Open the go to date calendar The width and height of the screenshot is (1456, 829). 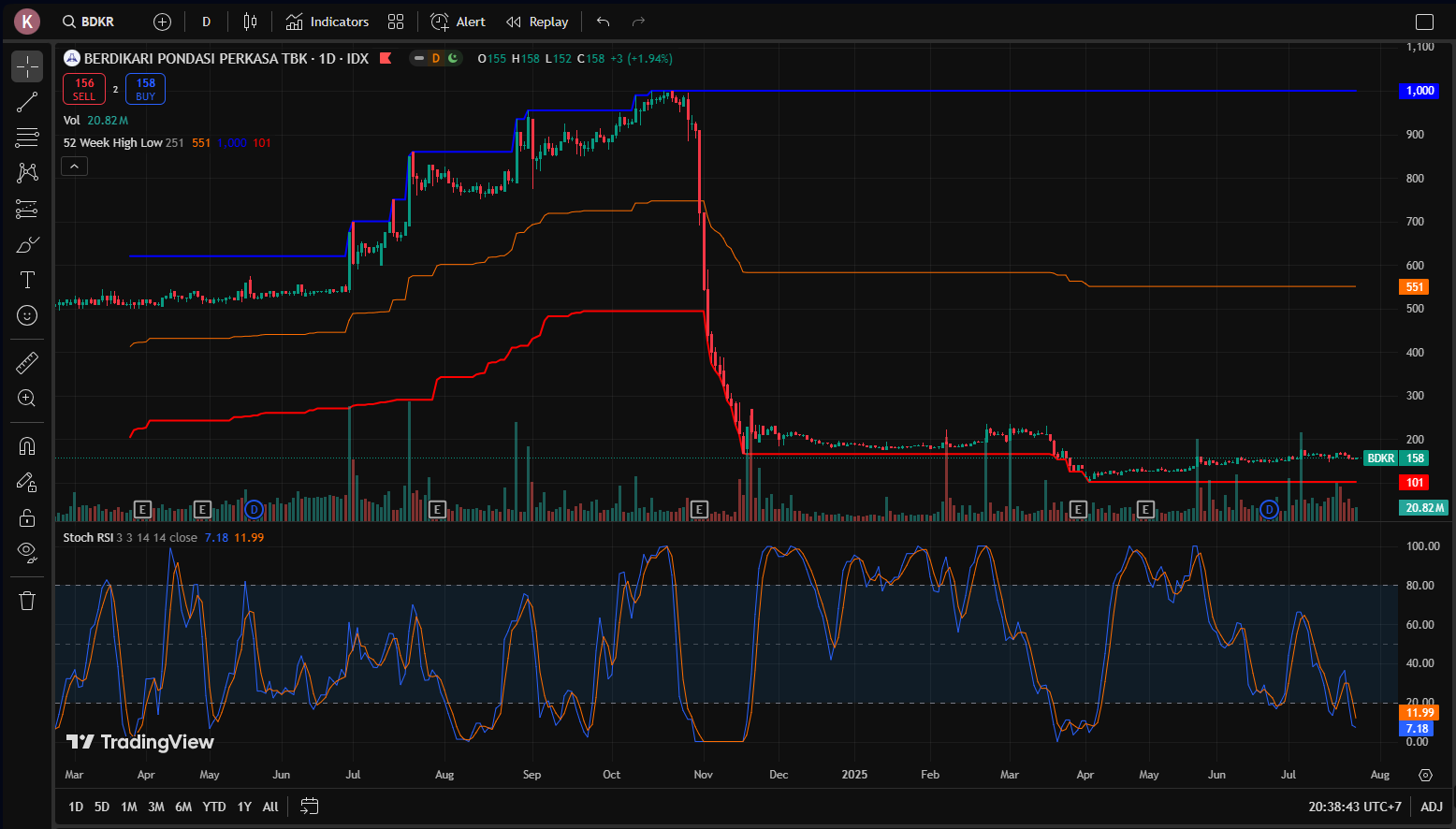(310, 807)
